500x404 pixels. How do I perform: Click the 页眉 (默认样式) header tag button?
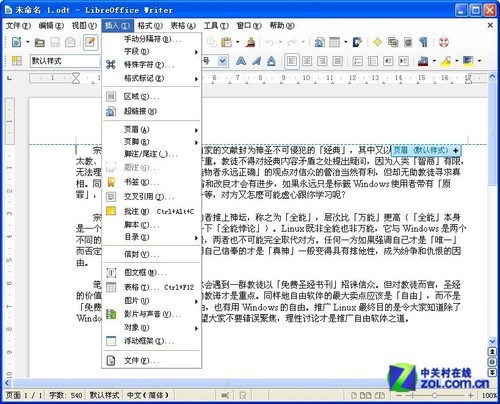426,150
